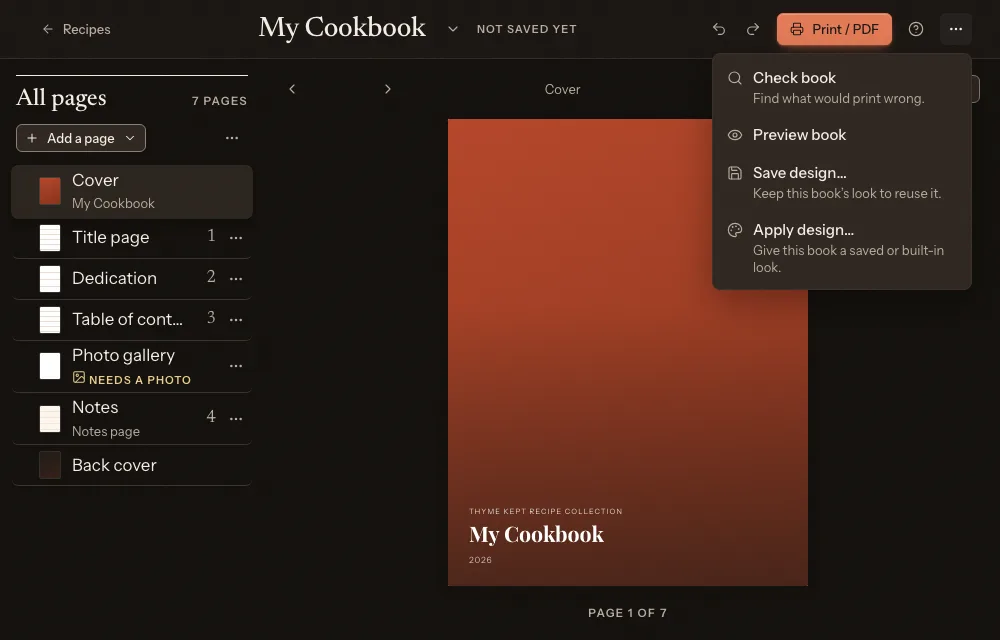Click the palette icon beside Apply design
This screenshot has height=640, width=1000.
tap(735, 230)
